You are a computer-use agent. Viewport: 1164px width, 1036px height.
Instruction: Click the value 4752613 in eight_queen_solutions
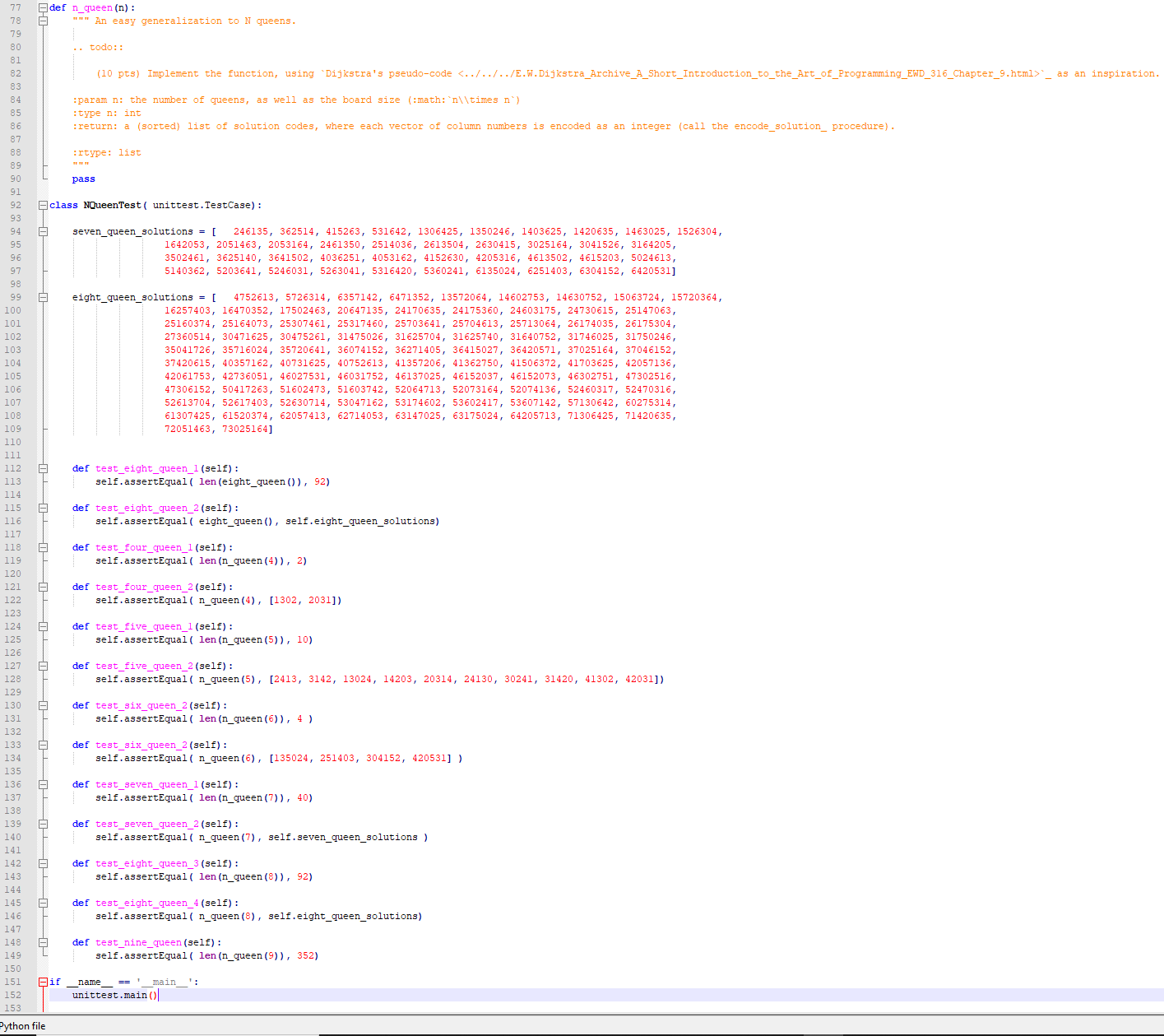pos(254,297)
